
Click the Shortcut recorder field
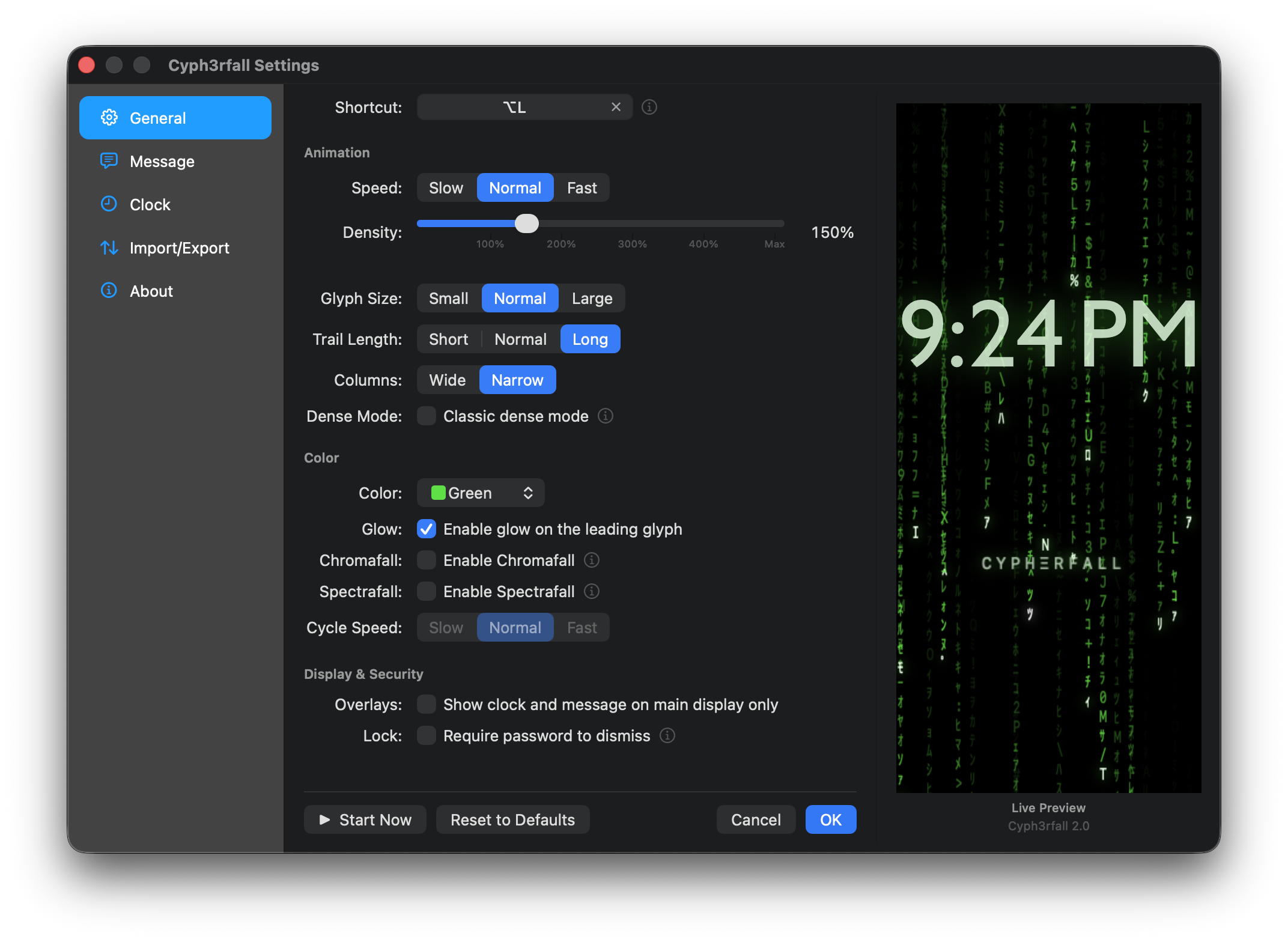tap(524, 107)
